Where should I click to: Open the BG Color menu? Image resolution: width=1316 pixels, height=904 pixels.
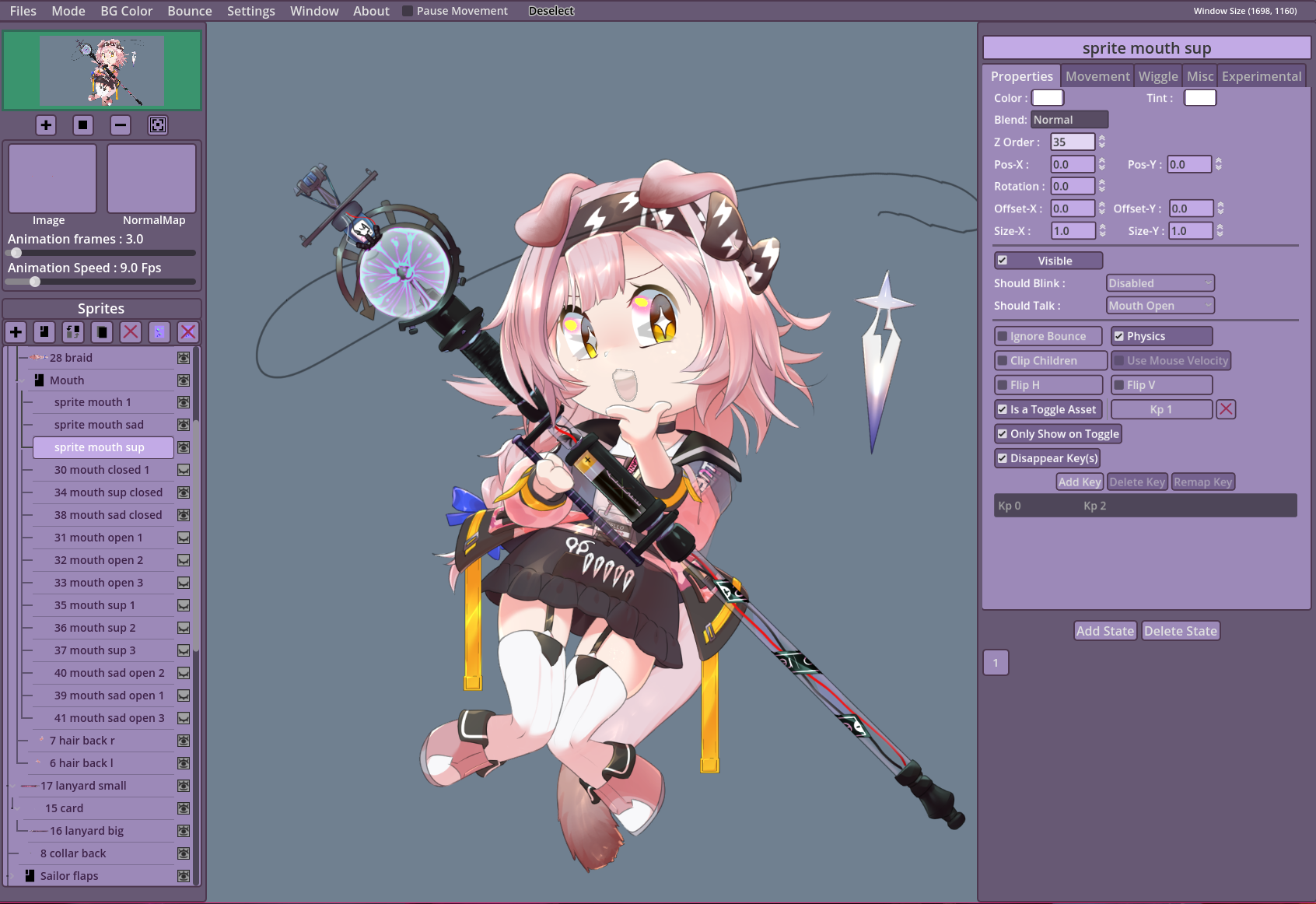coord(127,11)
